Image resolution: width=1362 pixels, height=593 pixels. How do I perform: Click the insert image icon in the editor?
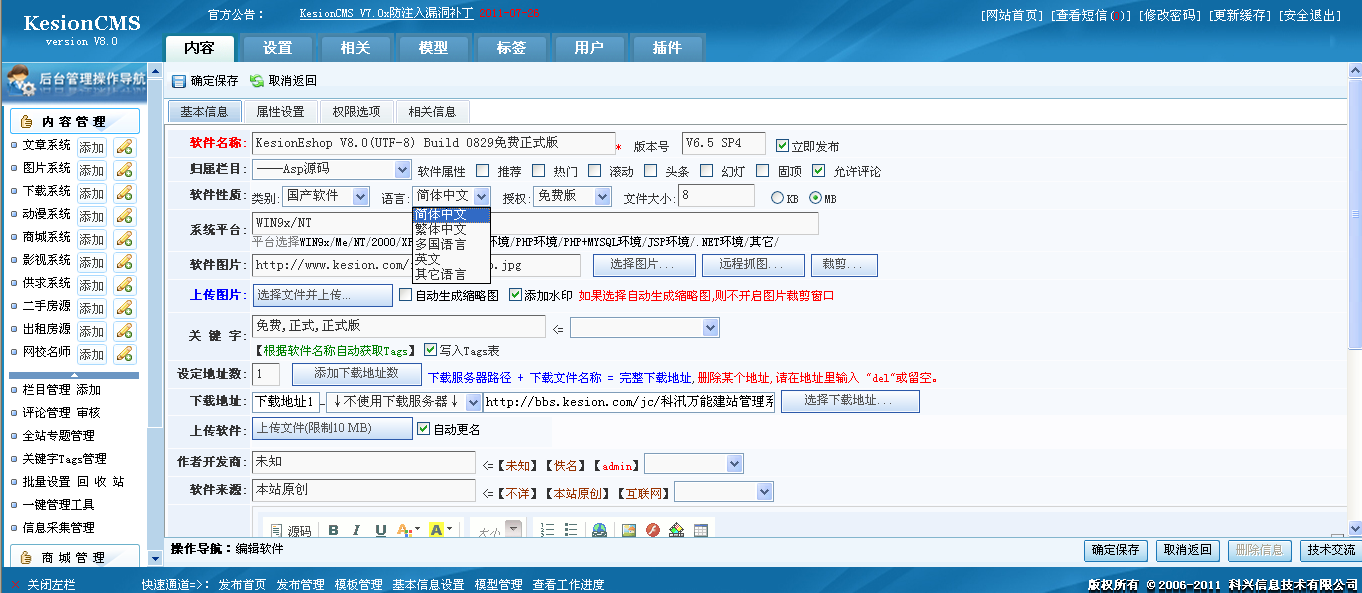point(629,530)
